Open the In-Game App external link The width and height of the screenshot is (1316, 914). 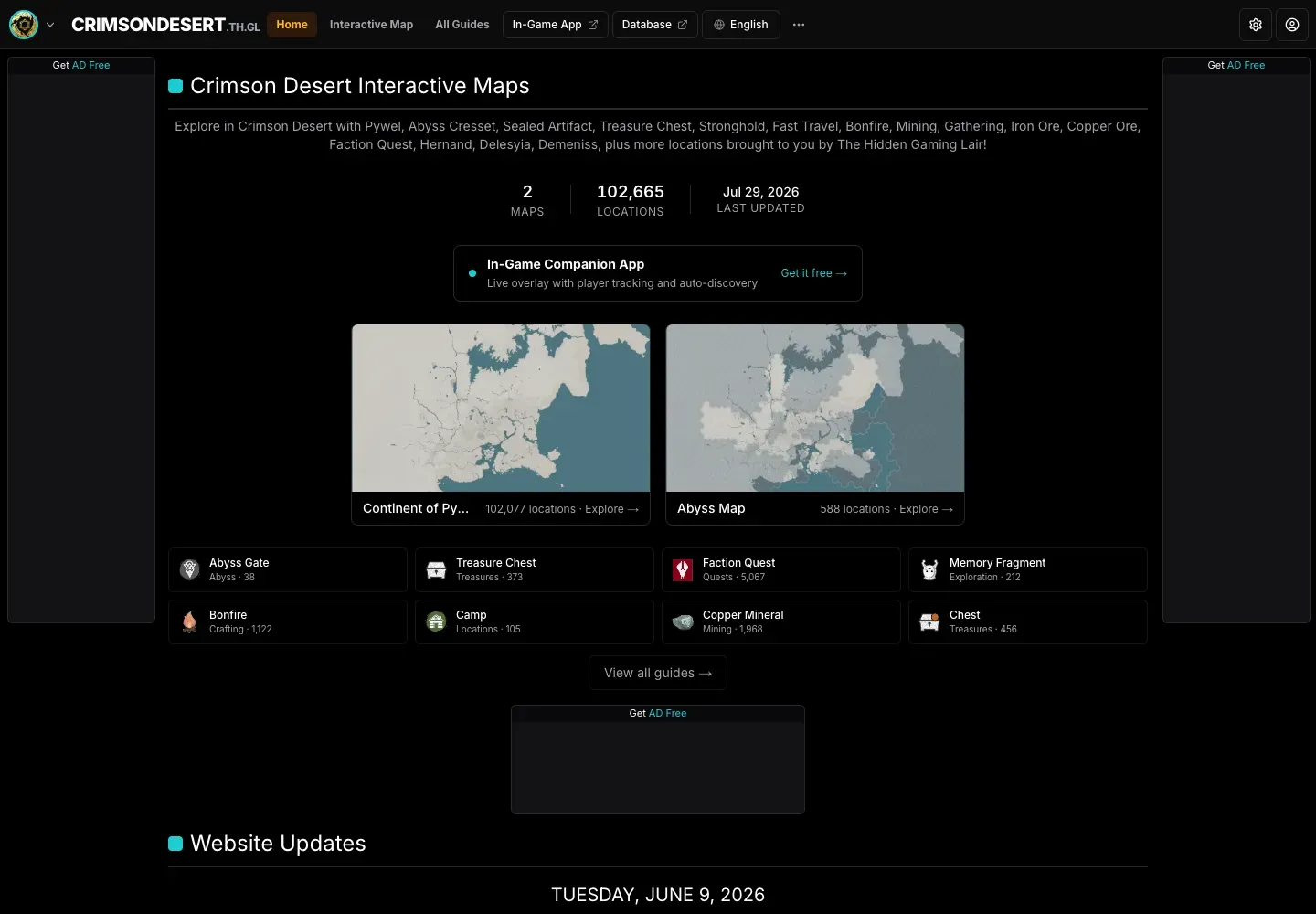[x=555, y=25]
